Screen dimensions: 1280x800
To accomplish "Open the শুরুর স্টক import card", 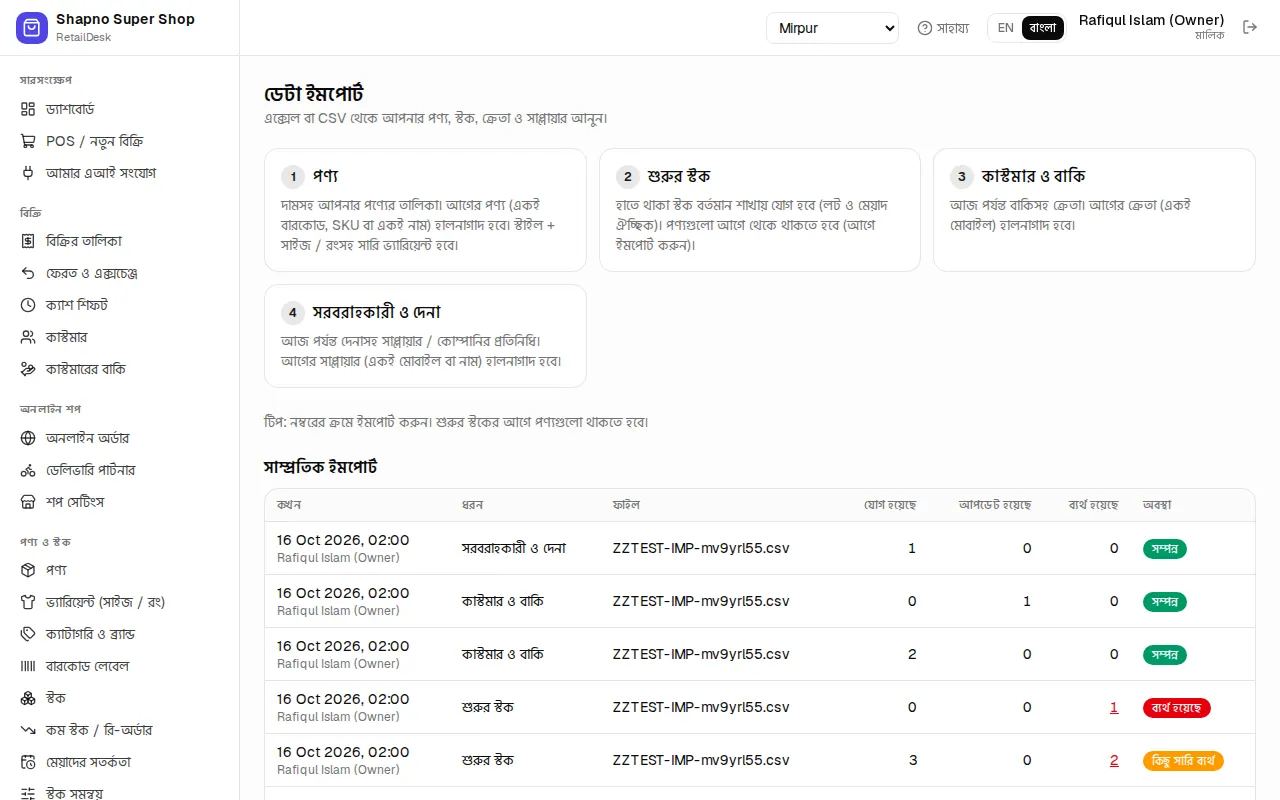I will pos(759,210).
